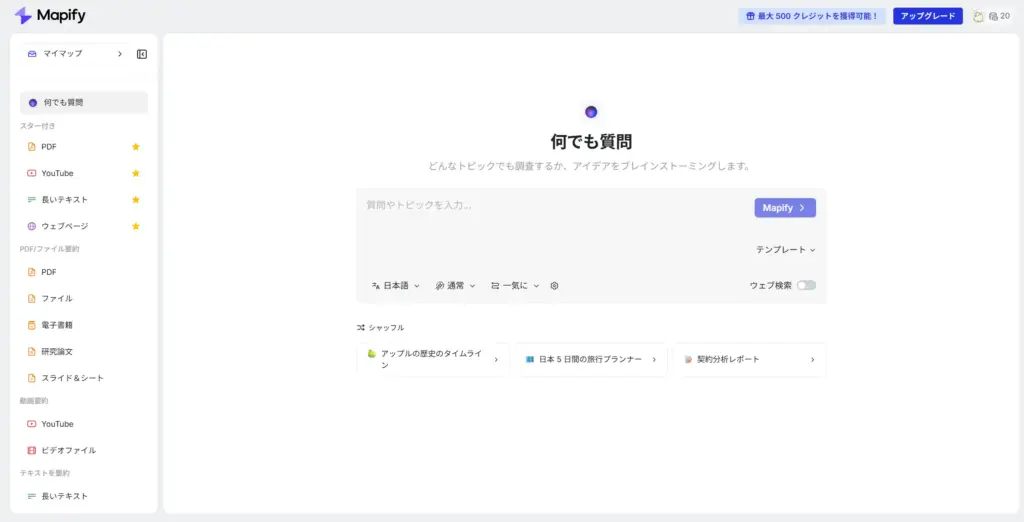
Task: Open the テンプレート dropdown
Action: click(x=786, y=250)
